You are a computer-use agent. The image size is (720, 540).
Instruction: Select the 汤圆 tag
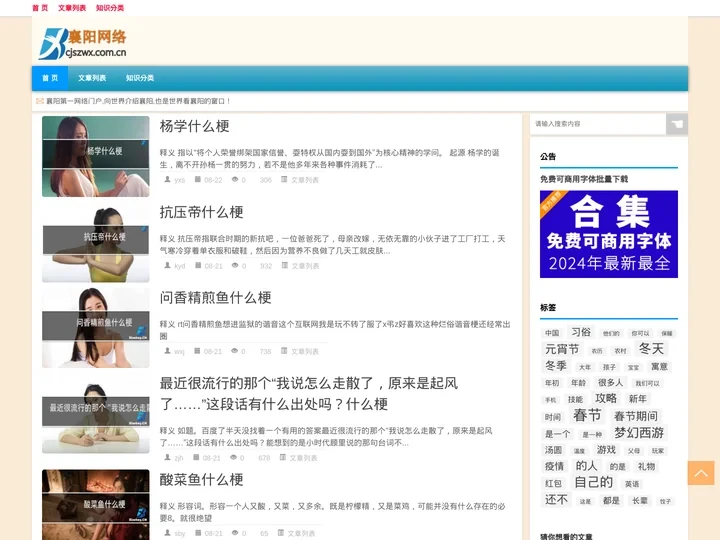pyautogui.click(x=553, y=450)
